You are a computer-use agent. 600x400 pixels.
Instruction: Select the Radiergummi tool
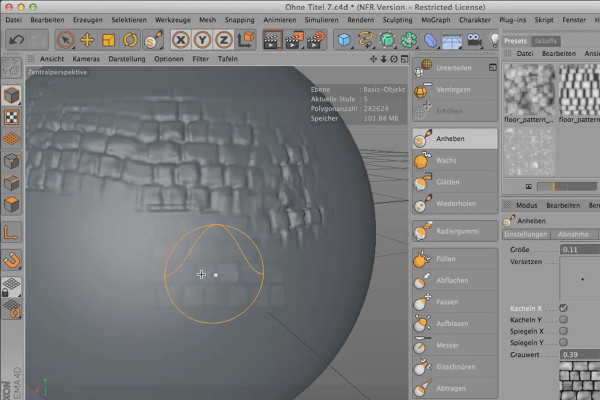455,231
